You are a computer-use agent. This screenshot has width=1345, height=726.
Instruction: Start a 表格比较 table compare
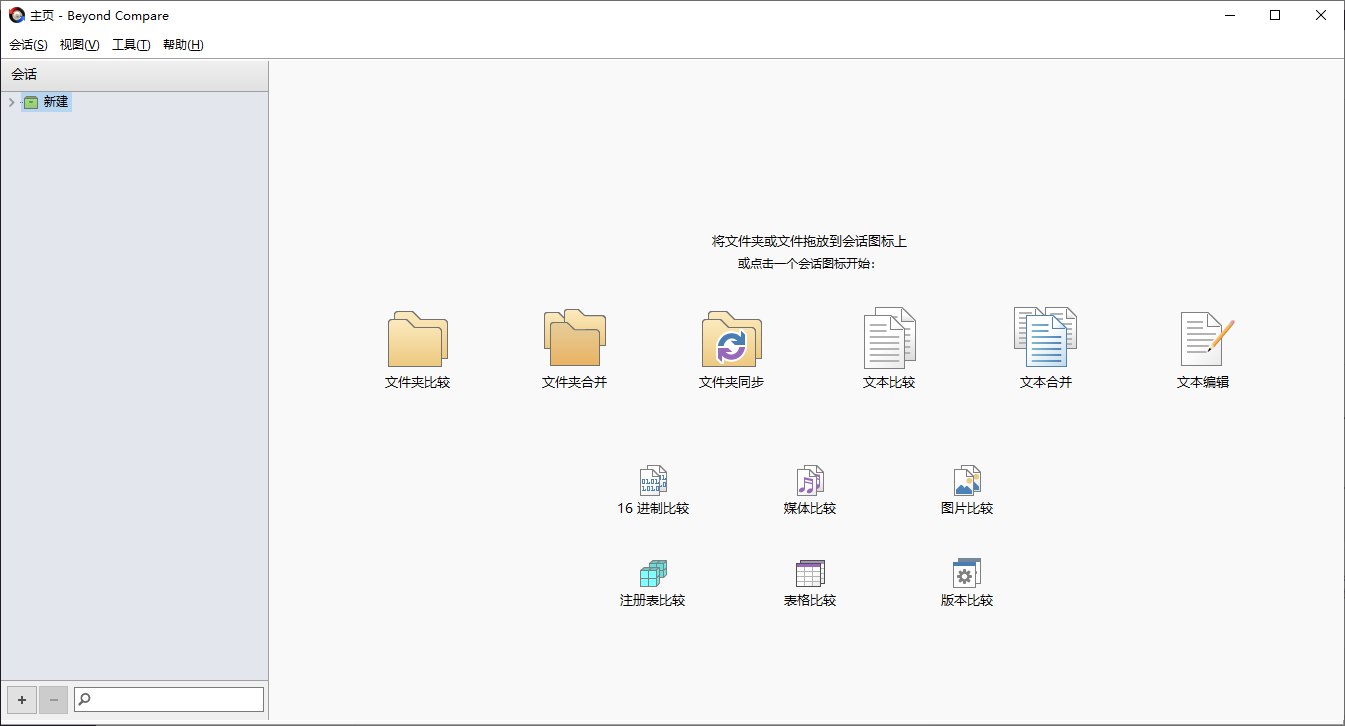pos(810,574)
